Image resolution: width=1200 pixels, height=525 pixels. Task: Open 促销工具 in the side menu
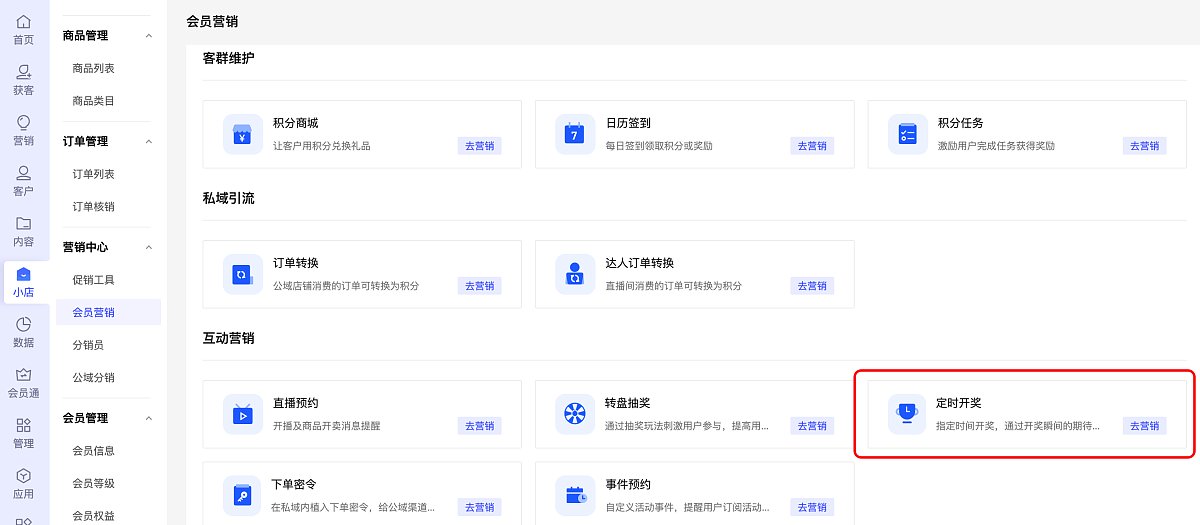[x=94, y=280]
